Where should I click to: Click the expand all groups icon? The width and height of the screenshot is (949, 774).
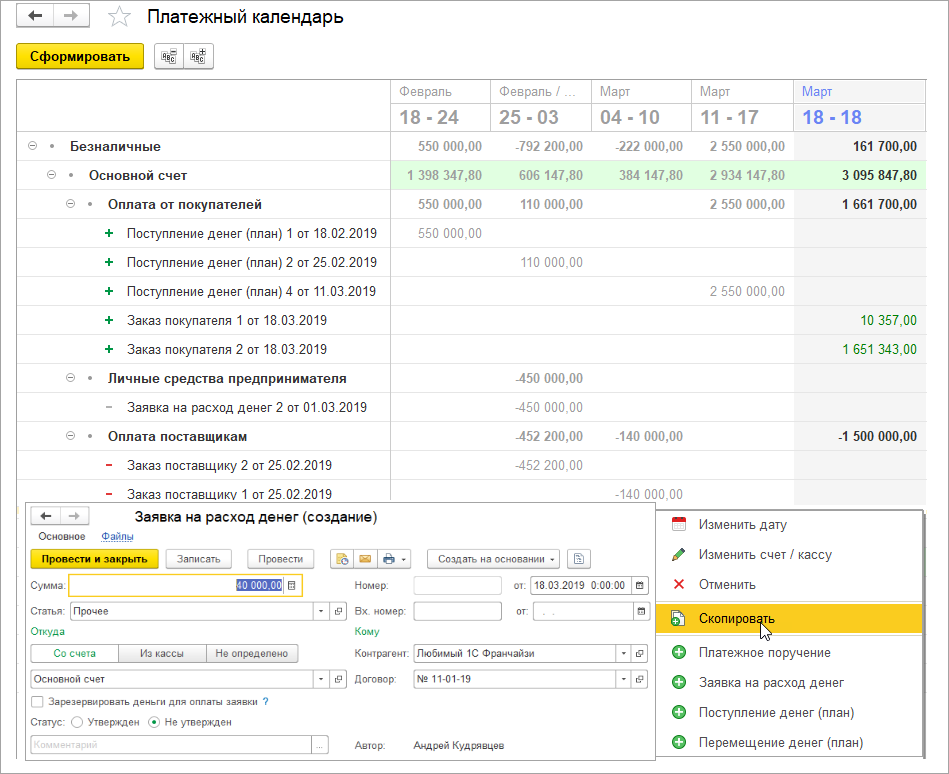[199, 57]
